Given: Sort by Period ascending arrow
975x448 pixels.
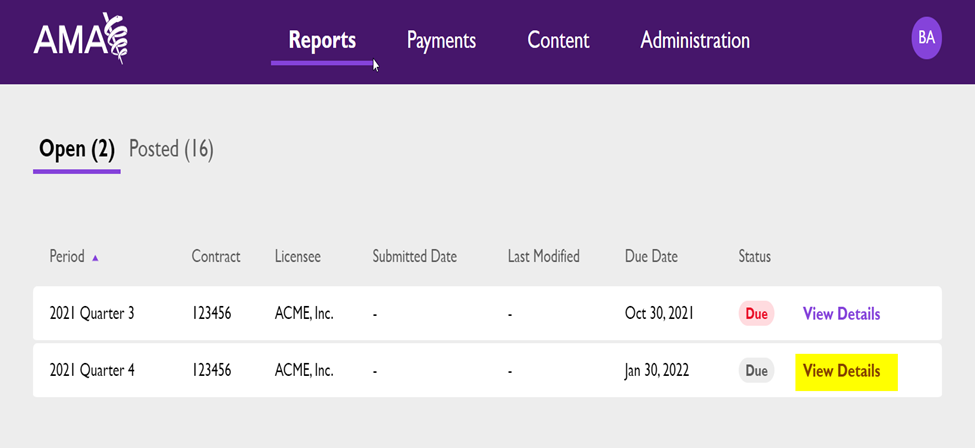Looking at the screenshot, I should pyautogui.click(x=95, y=257).
